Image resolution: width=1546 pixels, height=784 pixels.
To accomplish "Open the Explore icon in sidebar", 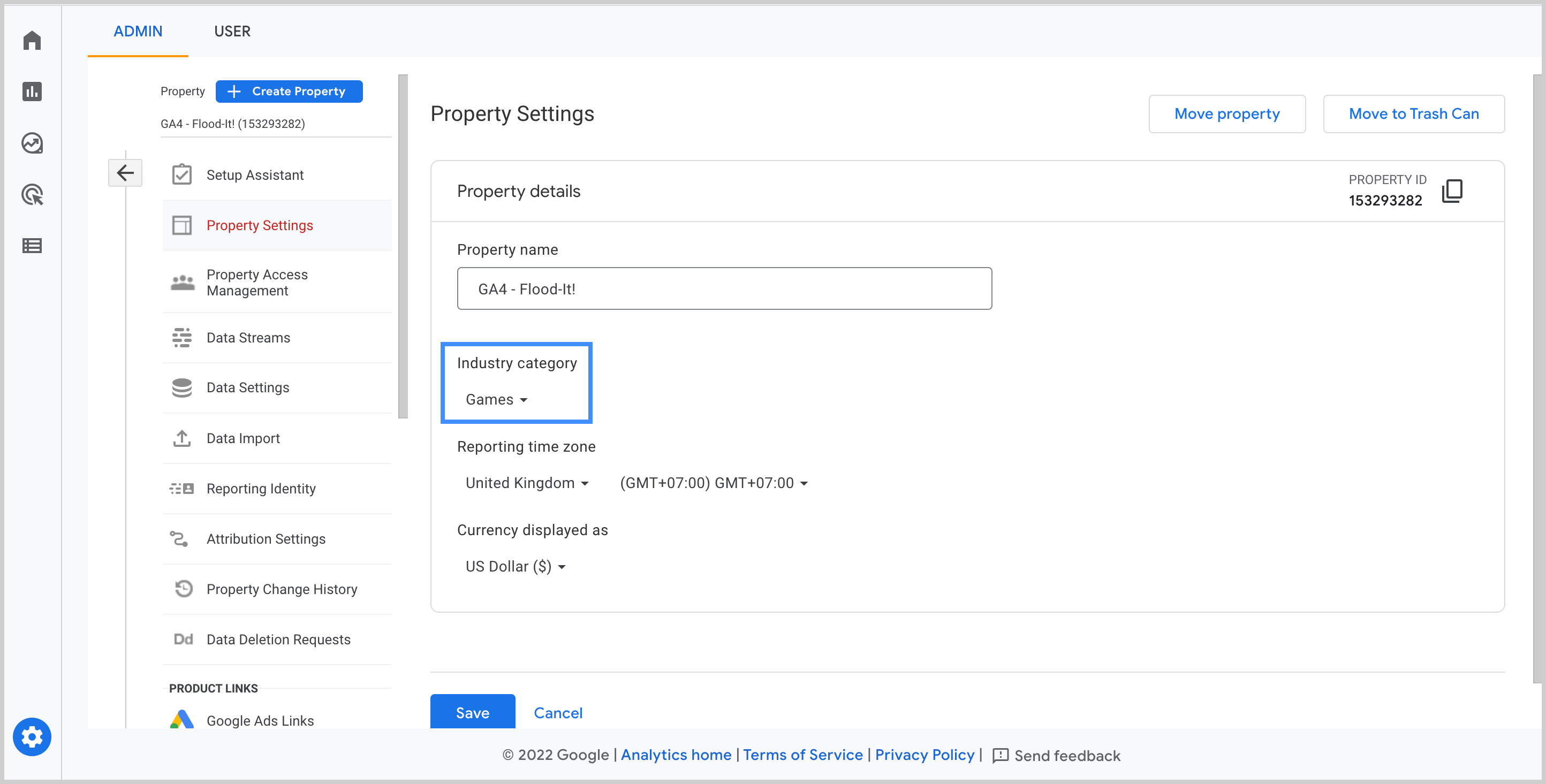I will 32,143.
